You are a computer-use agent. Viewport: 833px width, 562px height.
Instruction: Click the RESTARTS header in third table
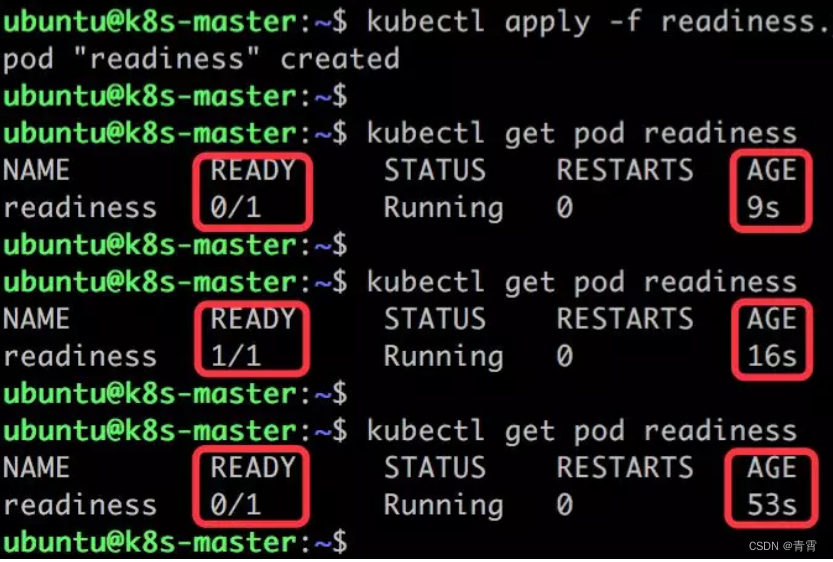[625, 468]
